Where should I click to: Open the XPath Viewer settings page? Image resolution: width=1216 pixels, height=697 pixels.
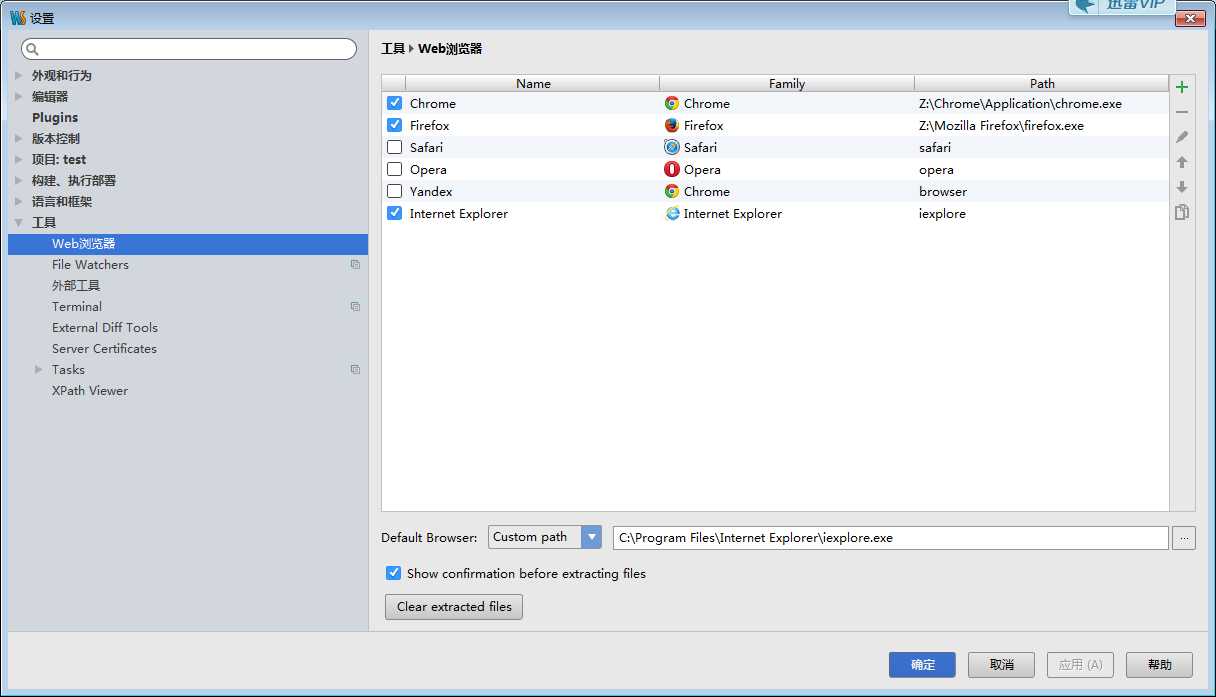90,391
